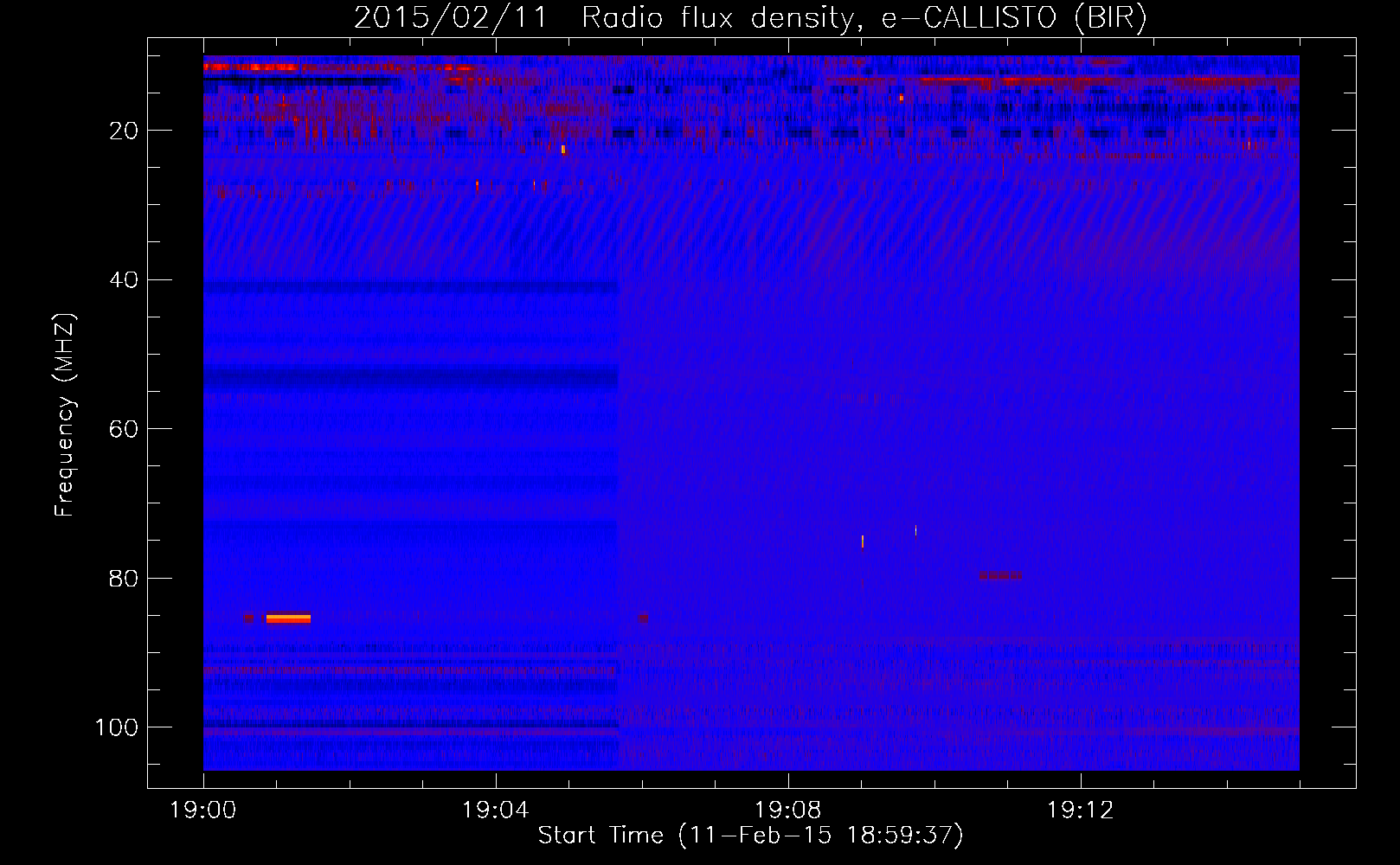Viewport: 1400px width, 865px height.
Task: Click the 'Frequency (MHZ)' axis label
Action: [x=65, y=415]
